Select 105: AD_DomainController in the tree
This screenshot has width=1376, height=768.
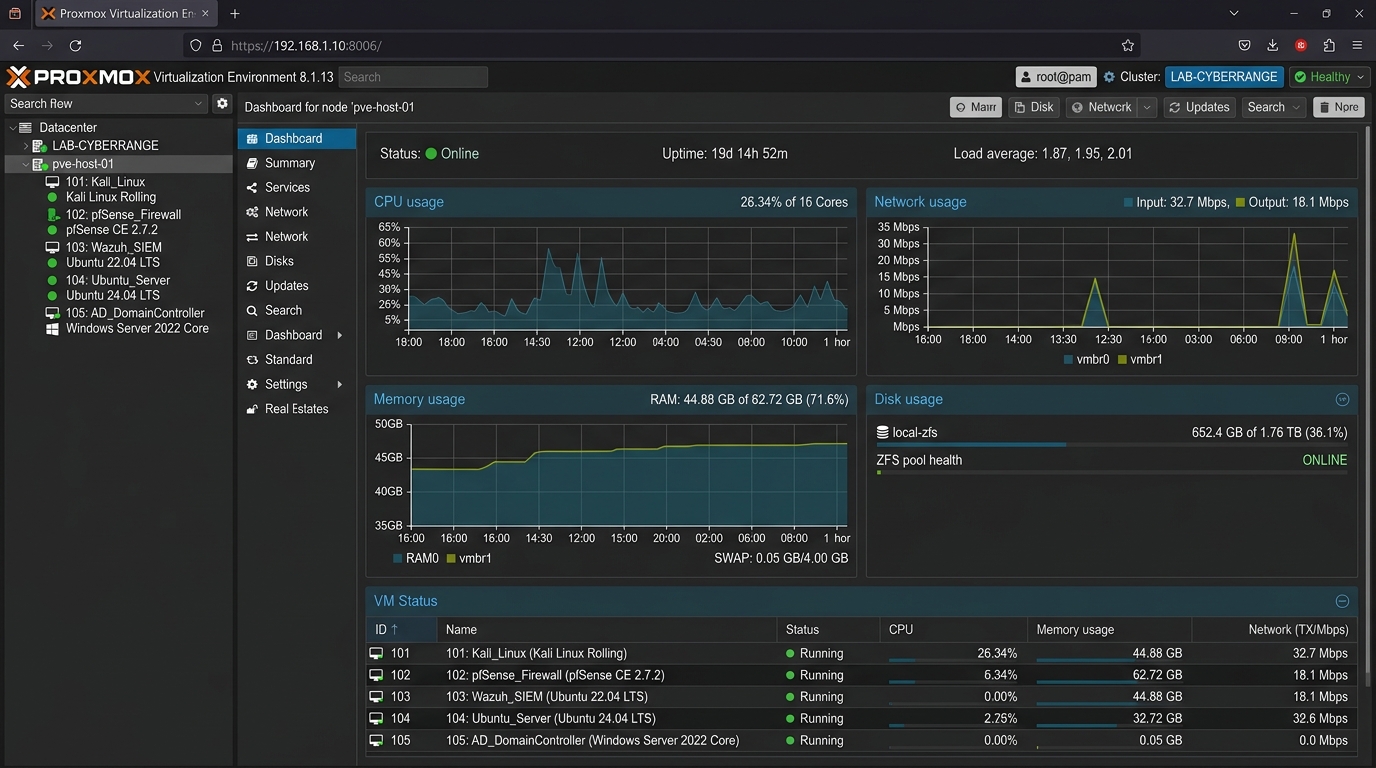[x=134, y=313]
